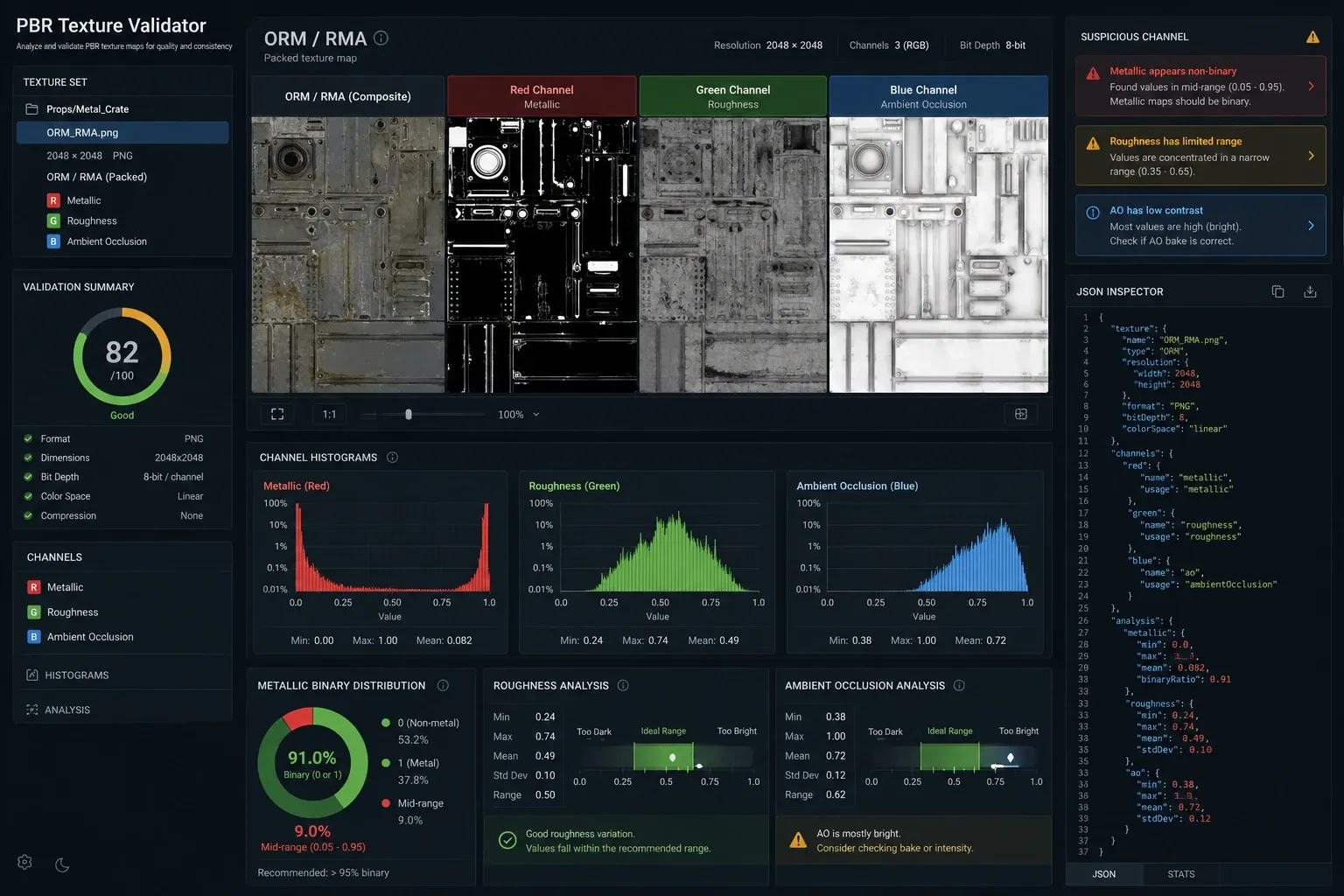
Task: Select Ambient Occlusion under ORM / RMA (Packed)
Action: coord(97,241)
